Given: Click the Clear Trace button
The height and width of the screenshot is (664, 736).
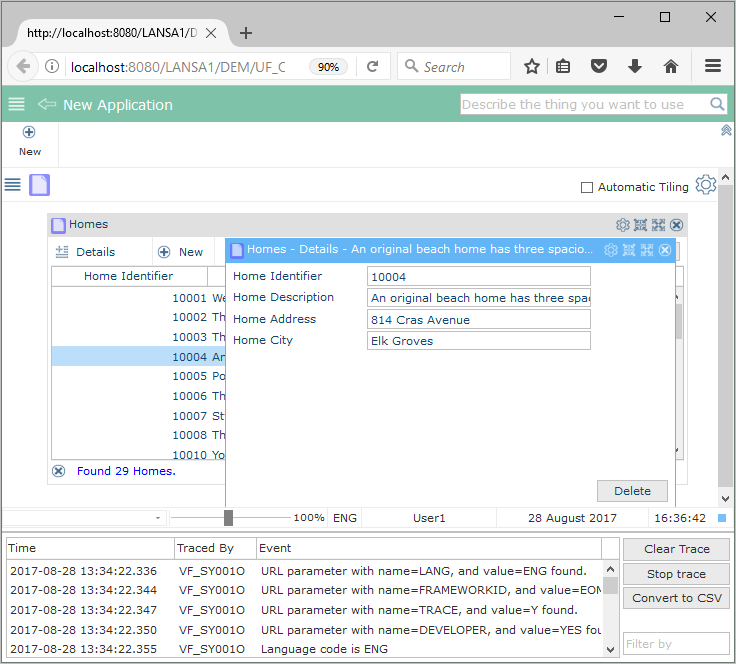Looking at the screenshot, I should 676,549.
